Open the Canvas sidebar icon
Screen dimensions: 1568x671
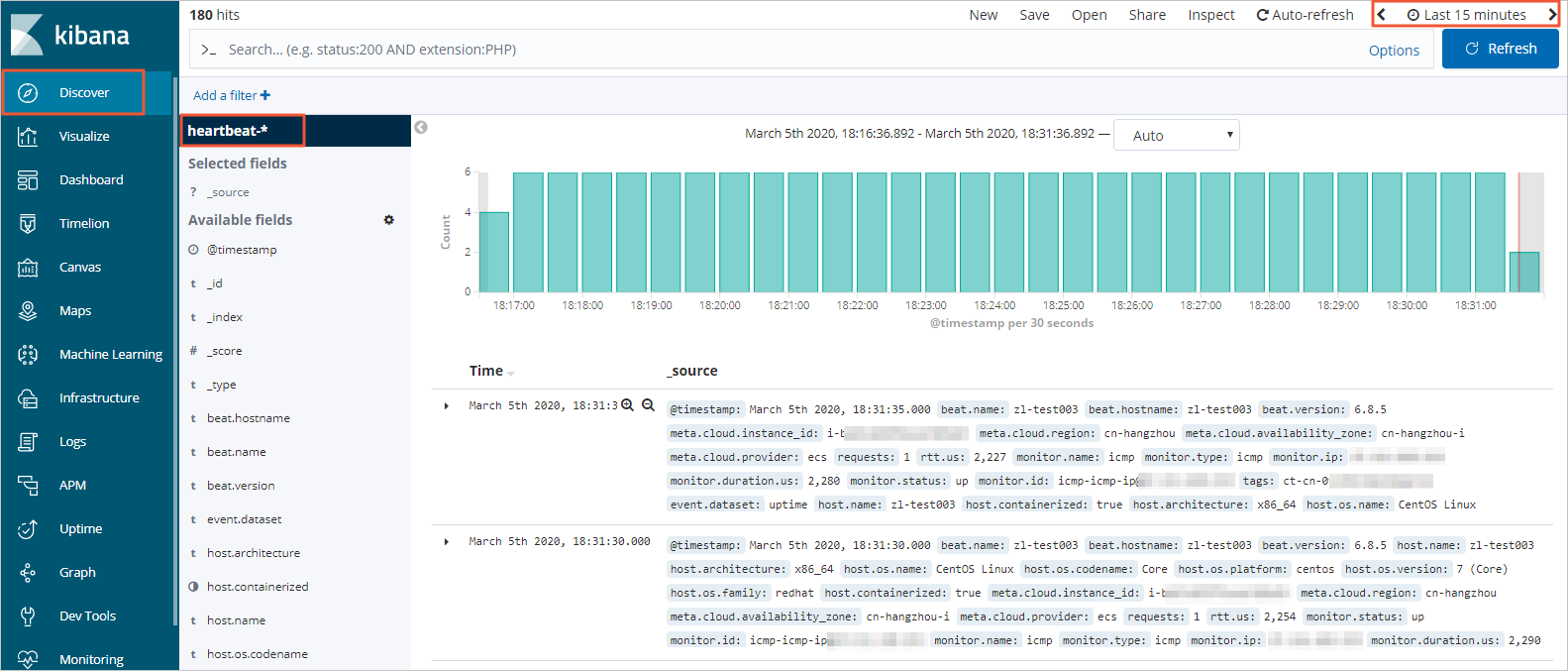[28, 267]
